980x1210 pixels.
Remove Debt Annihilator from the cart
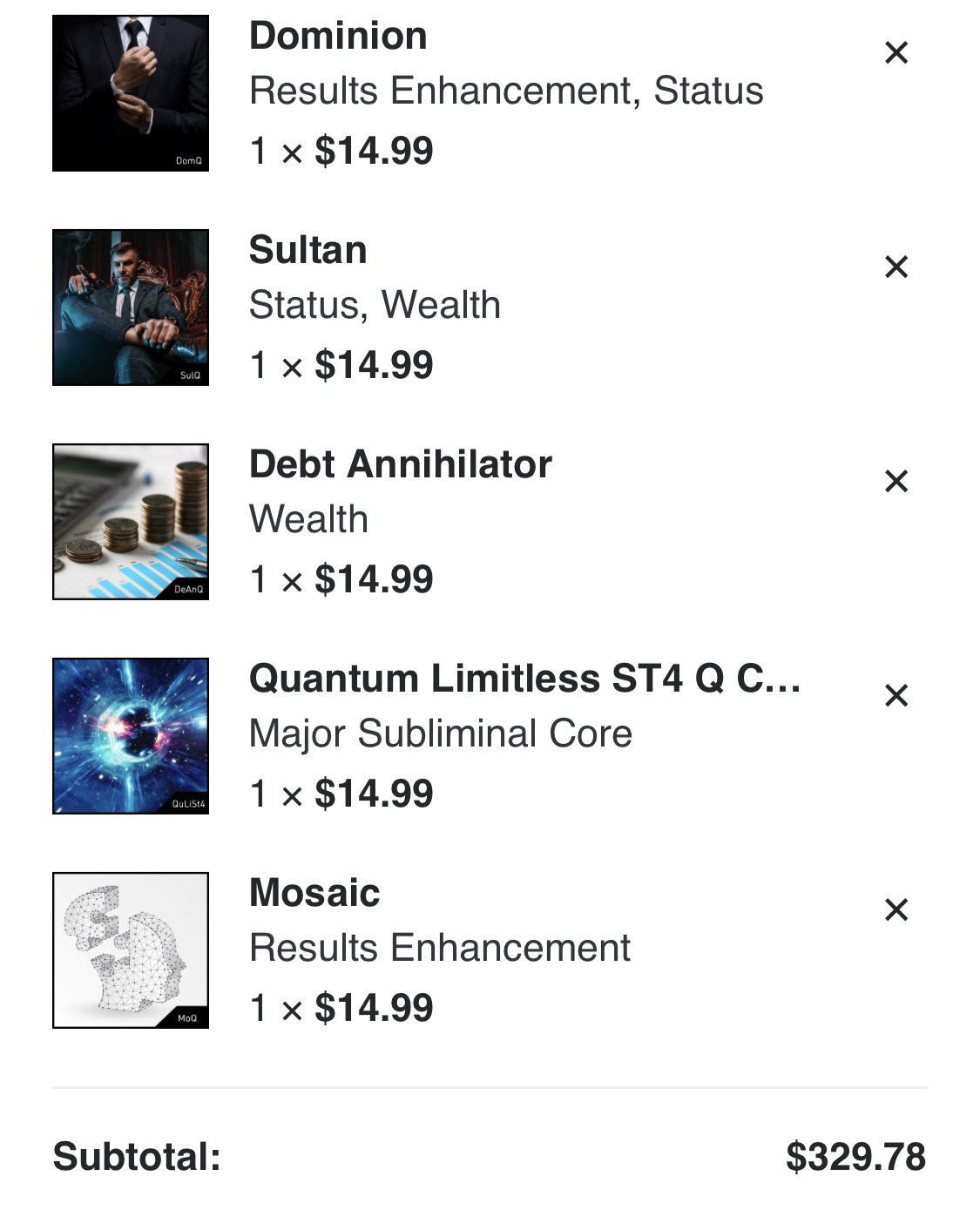[x=896, y=482]
